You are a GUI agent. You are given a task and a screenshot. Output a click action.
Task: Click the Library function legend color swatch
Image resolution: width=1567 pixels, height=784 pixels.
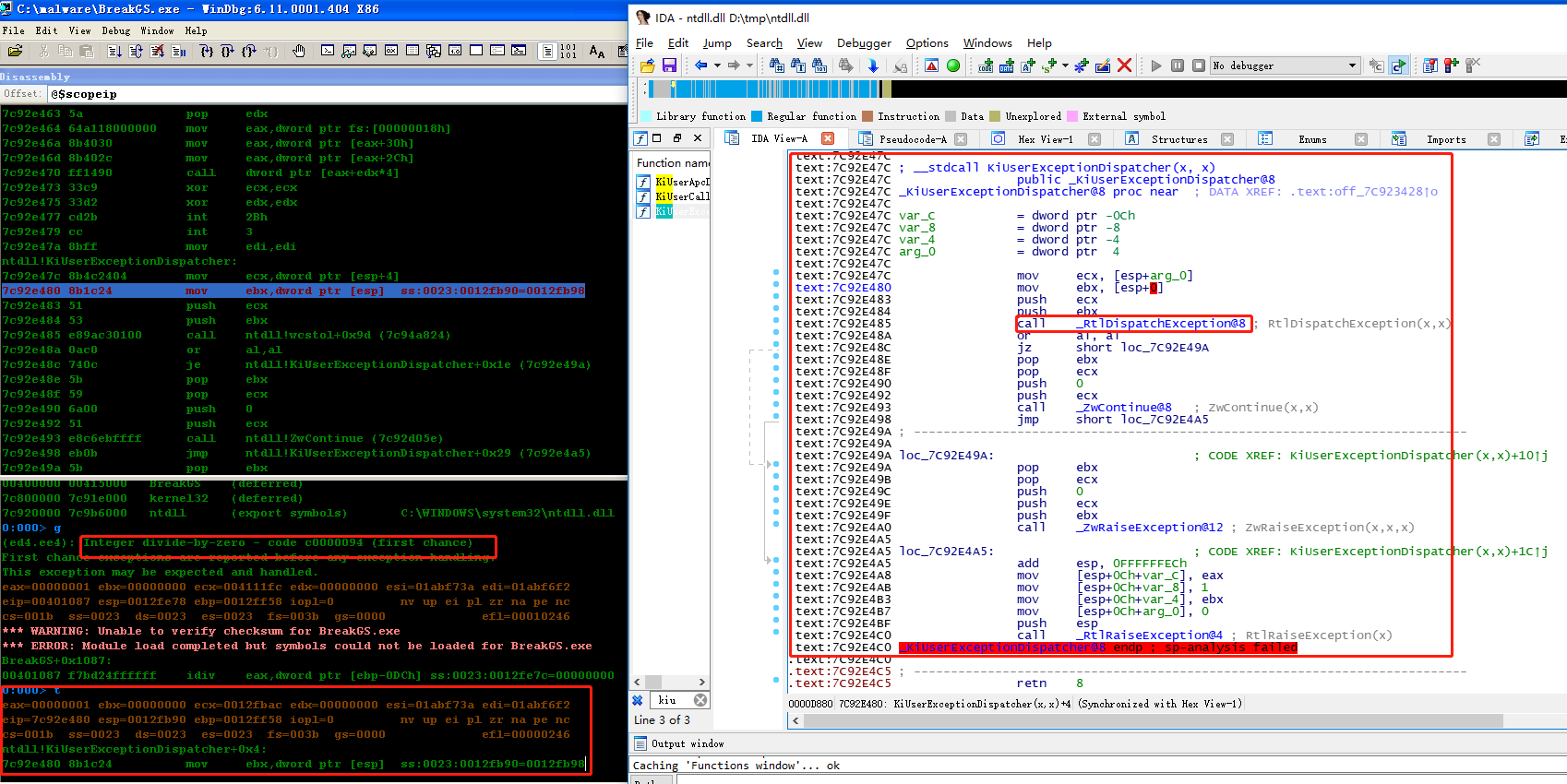[646, 116]
